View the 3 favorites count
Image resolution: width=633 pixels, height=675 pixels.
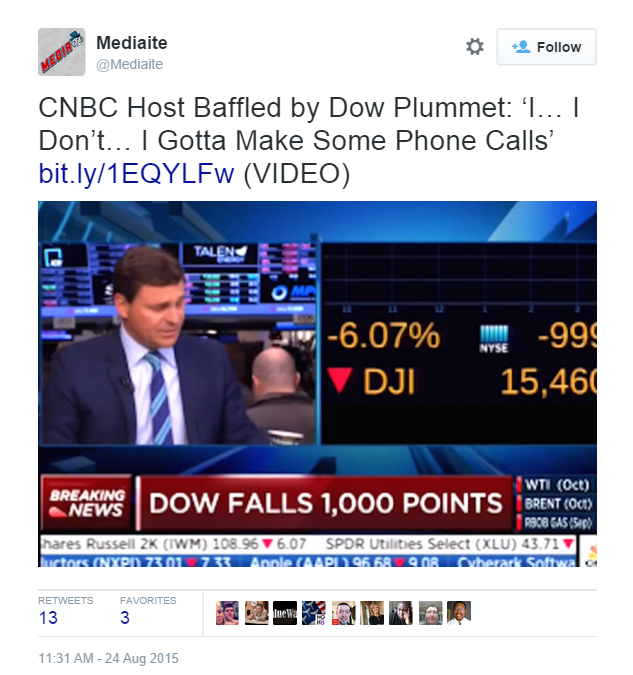point(125,618)
